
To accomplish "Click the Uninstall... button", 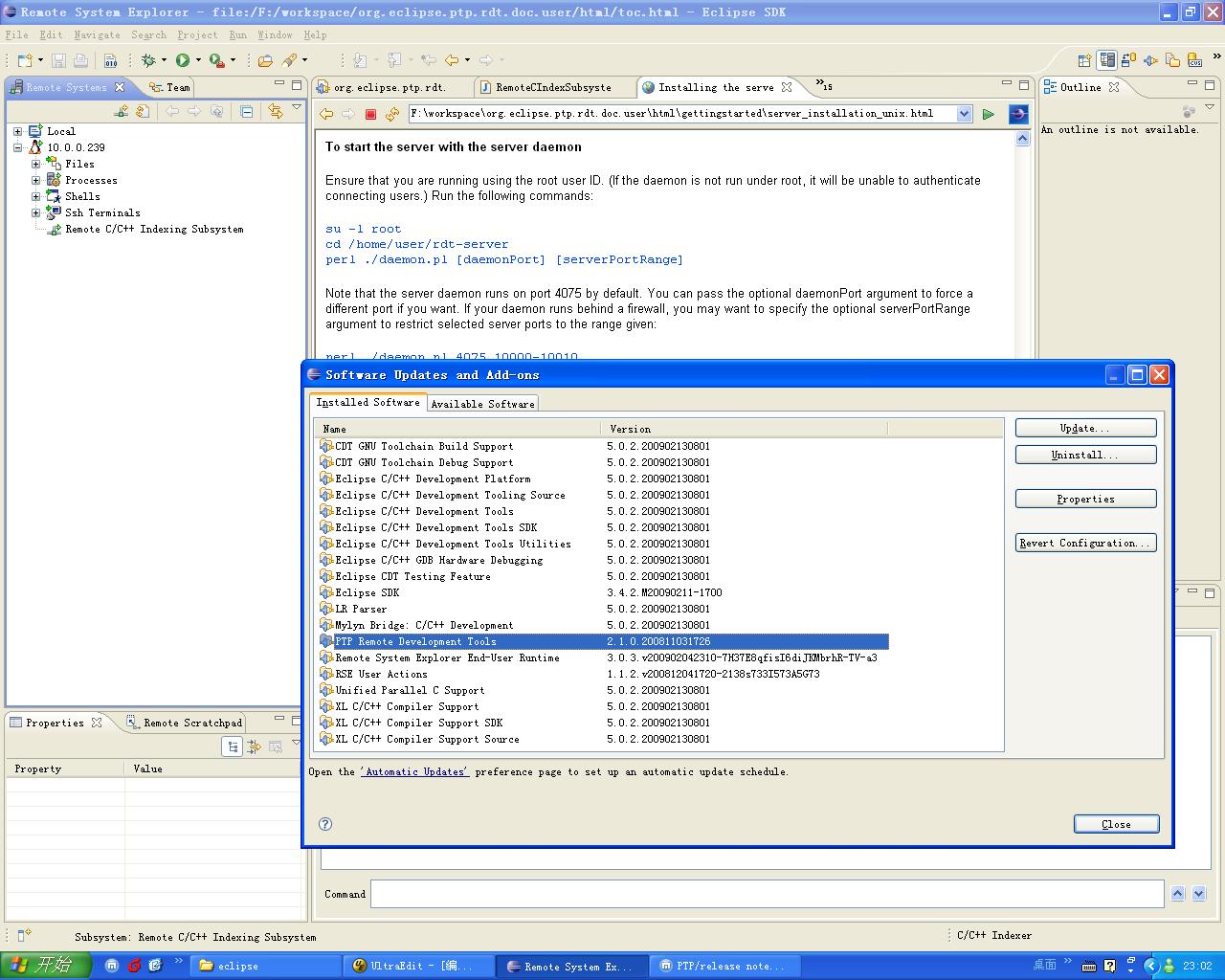I will [x=1085, y=455].
